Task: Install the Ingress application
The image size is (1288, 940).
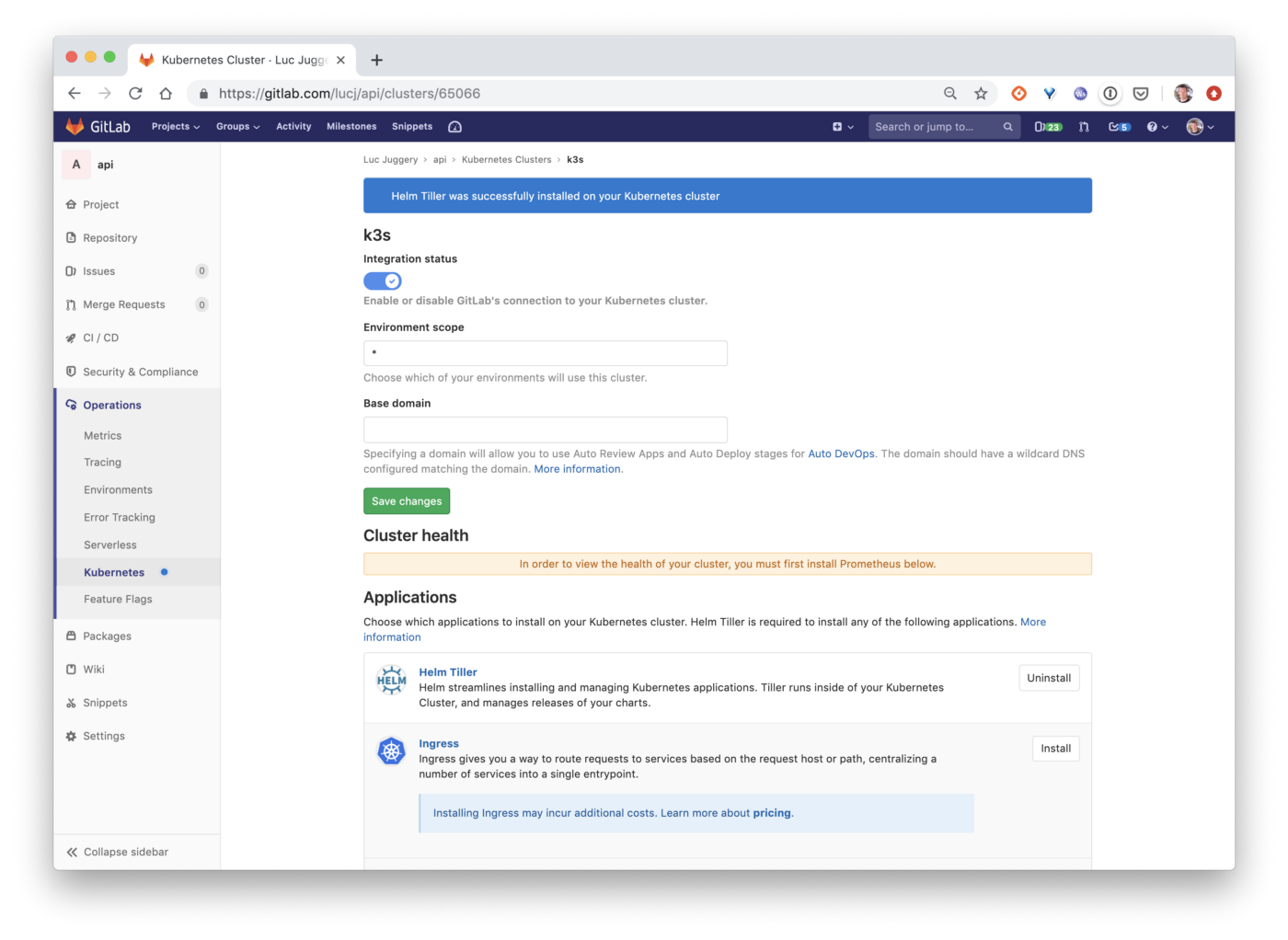Action: click(1055, 749)
